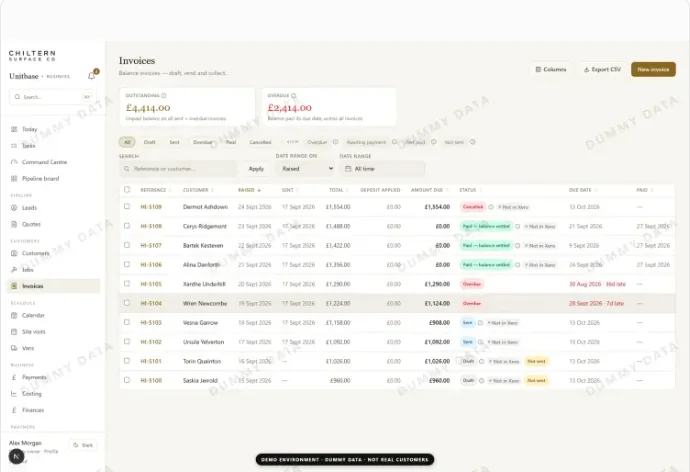Click info icon beside Draft status of HI-5100
This screenshot has height=472, width=690.
pyautogui.click(x=481, y=381)
